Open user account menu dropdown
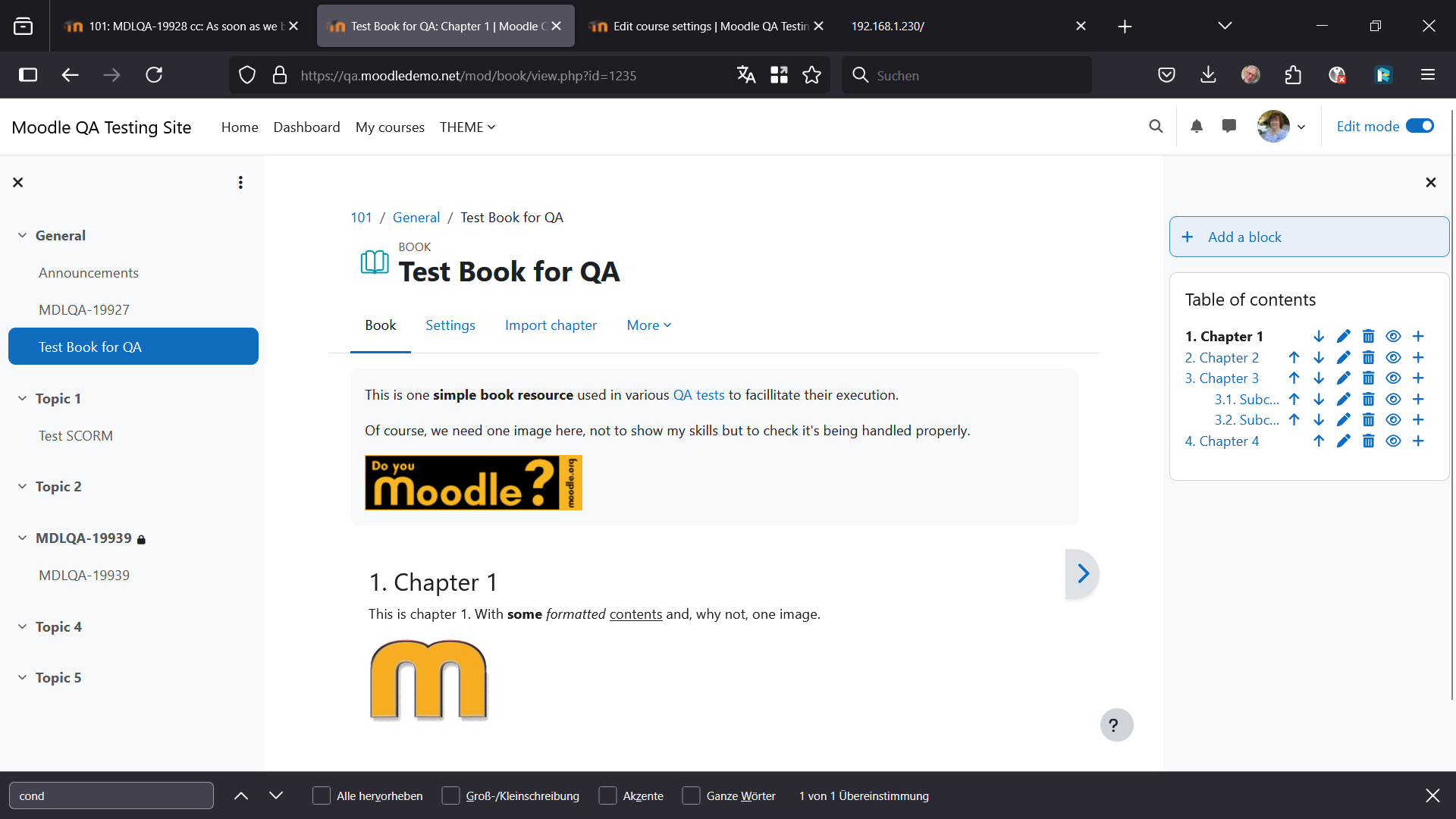The image size is (1456, 819). [x=1282, y=127]
